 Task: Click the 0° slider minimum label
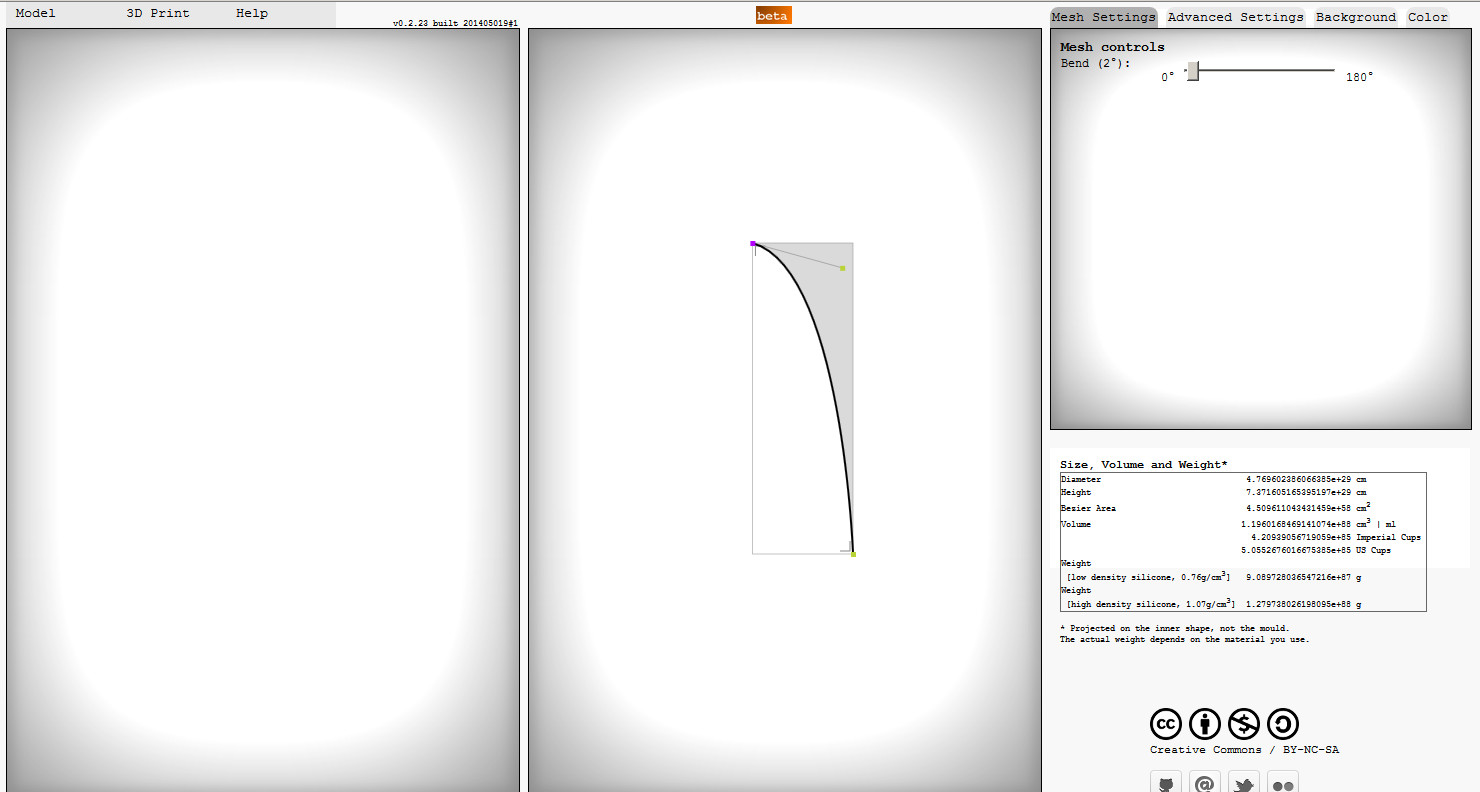tap(1168, 77)
